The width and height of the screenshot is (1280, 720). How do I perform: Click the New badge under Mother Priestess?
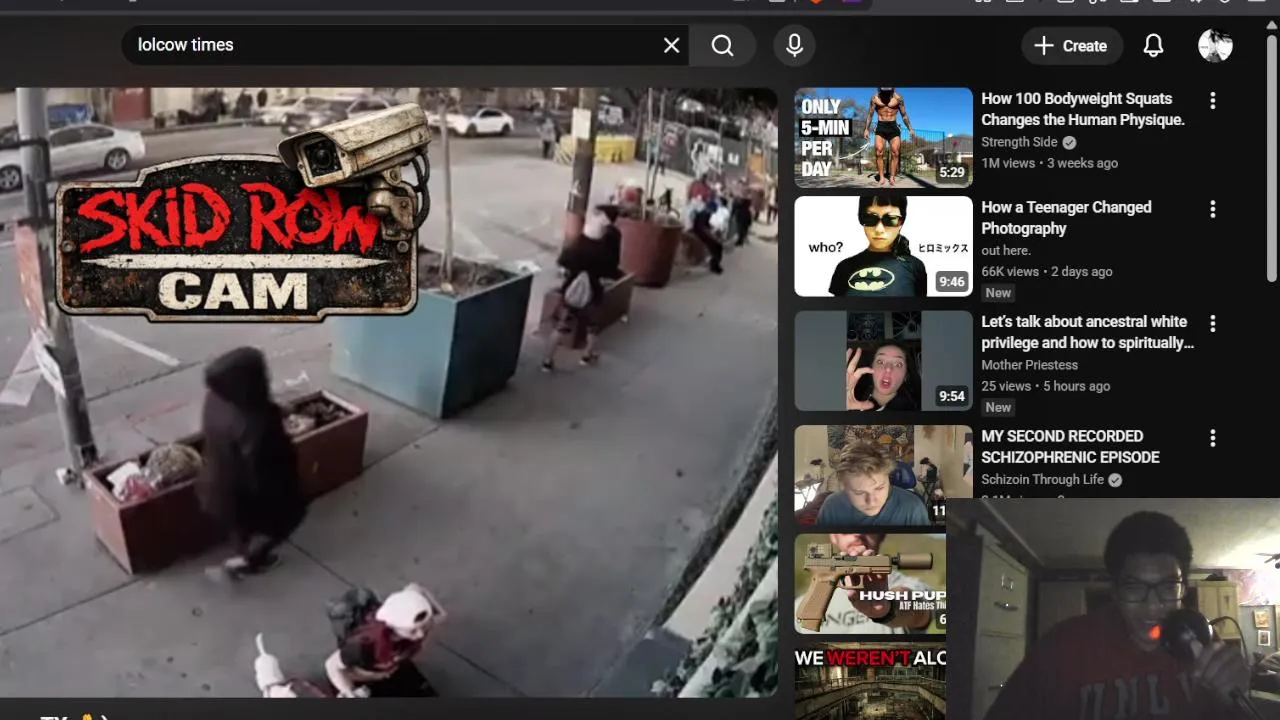pos(998,407)
